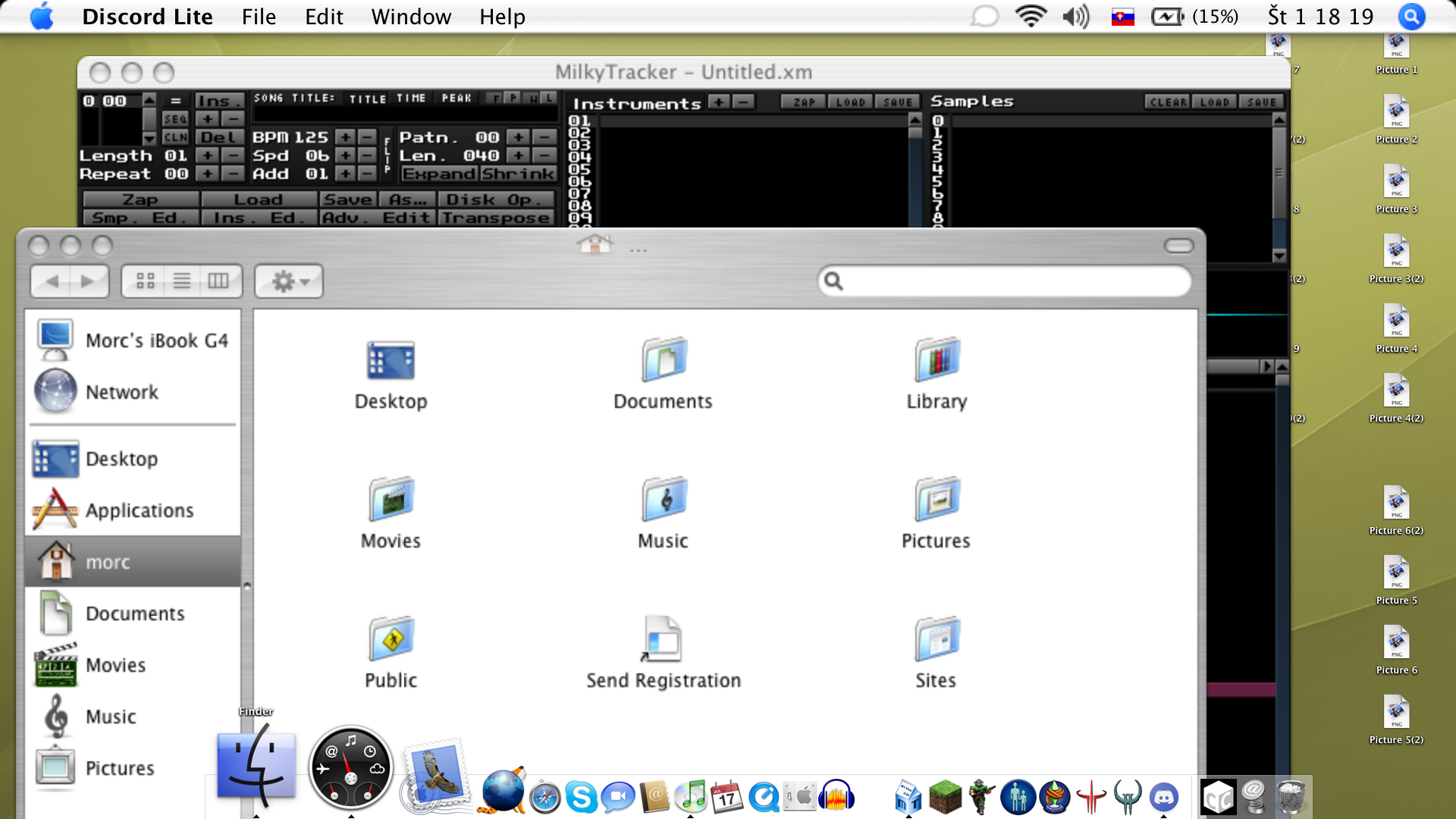
Task: Open Audacity headphones icon in dock
Action: (x=836, y=797)
